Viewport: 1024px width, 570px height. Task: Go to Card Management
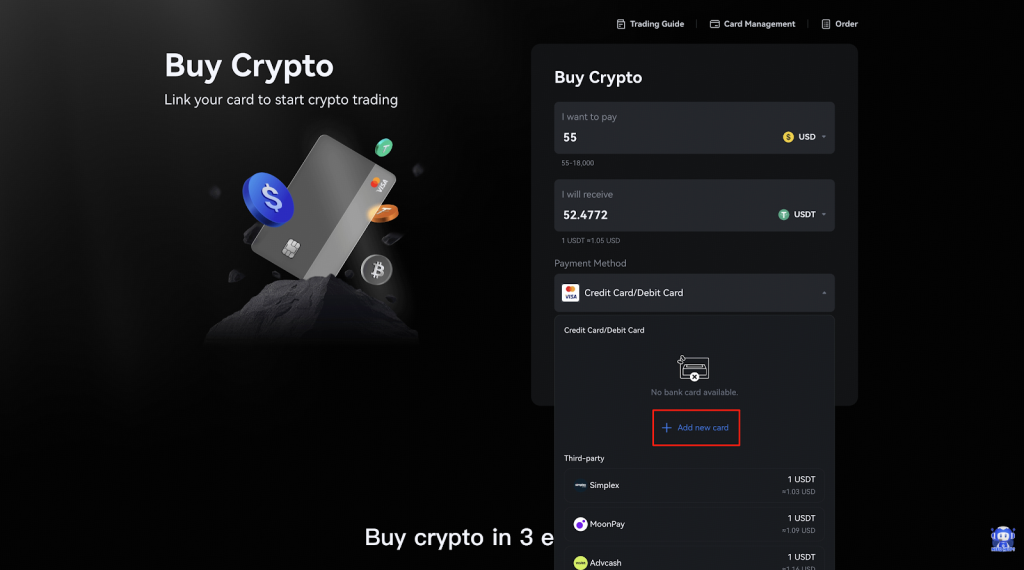point(759,24)
